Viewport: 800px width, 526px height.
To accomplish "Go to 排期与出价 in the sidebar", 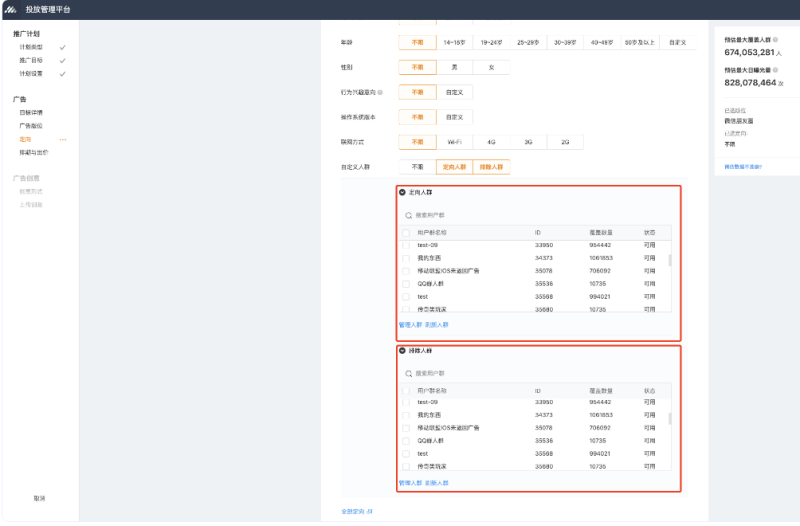I will point(33,153).
